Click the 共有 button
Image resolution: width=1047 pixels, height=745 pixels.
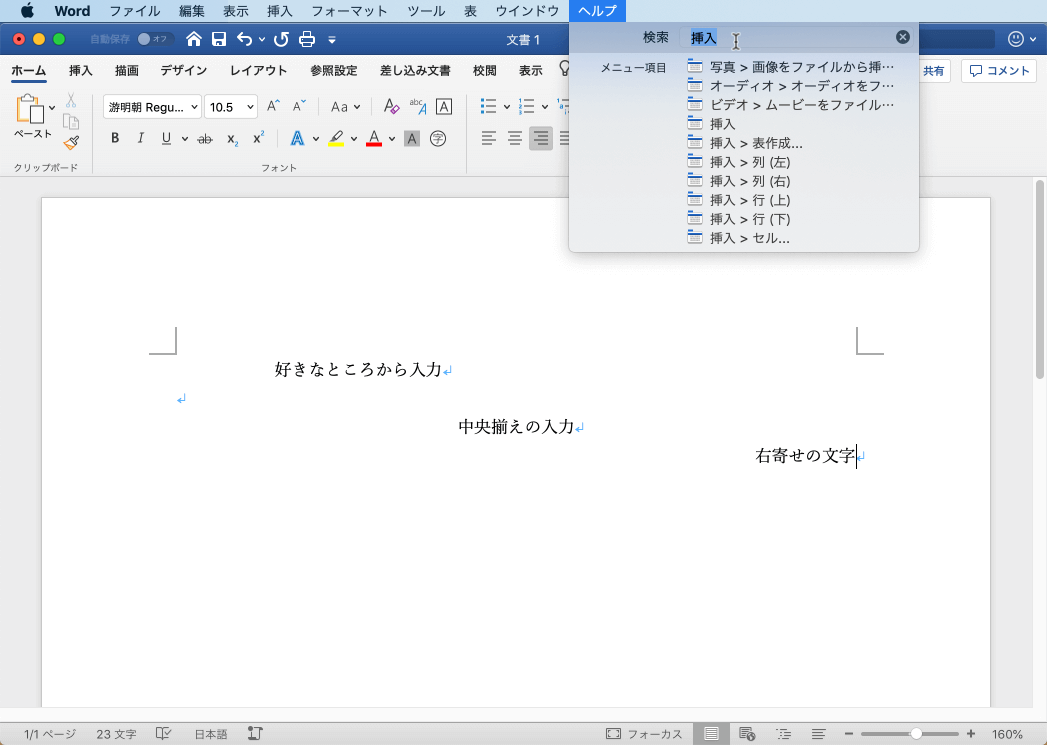933,71
